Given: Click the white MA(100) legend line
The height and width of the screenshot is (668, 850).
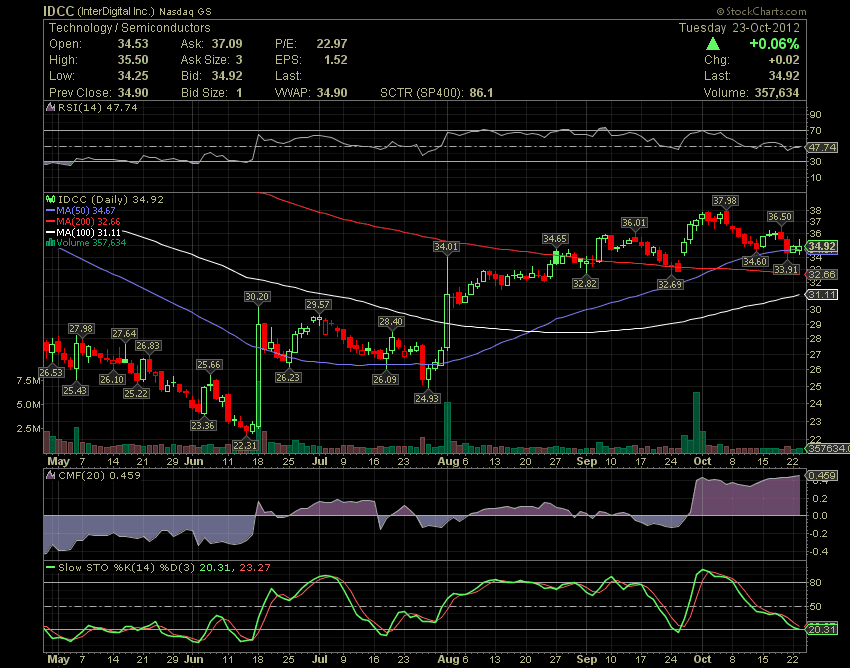Looking at the screenshot, I should (51, 232).
